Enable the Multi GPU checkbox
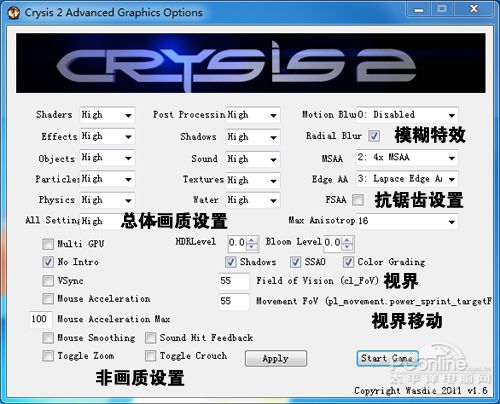500x404 pixels. coord(48,244)
